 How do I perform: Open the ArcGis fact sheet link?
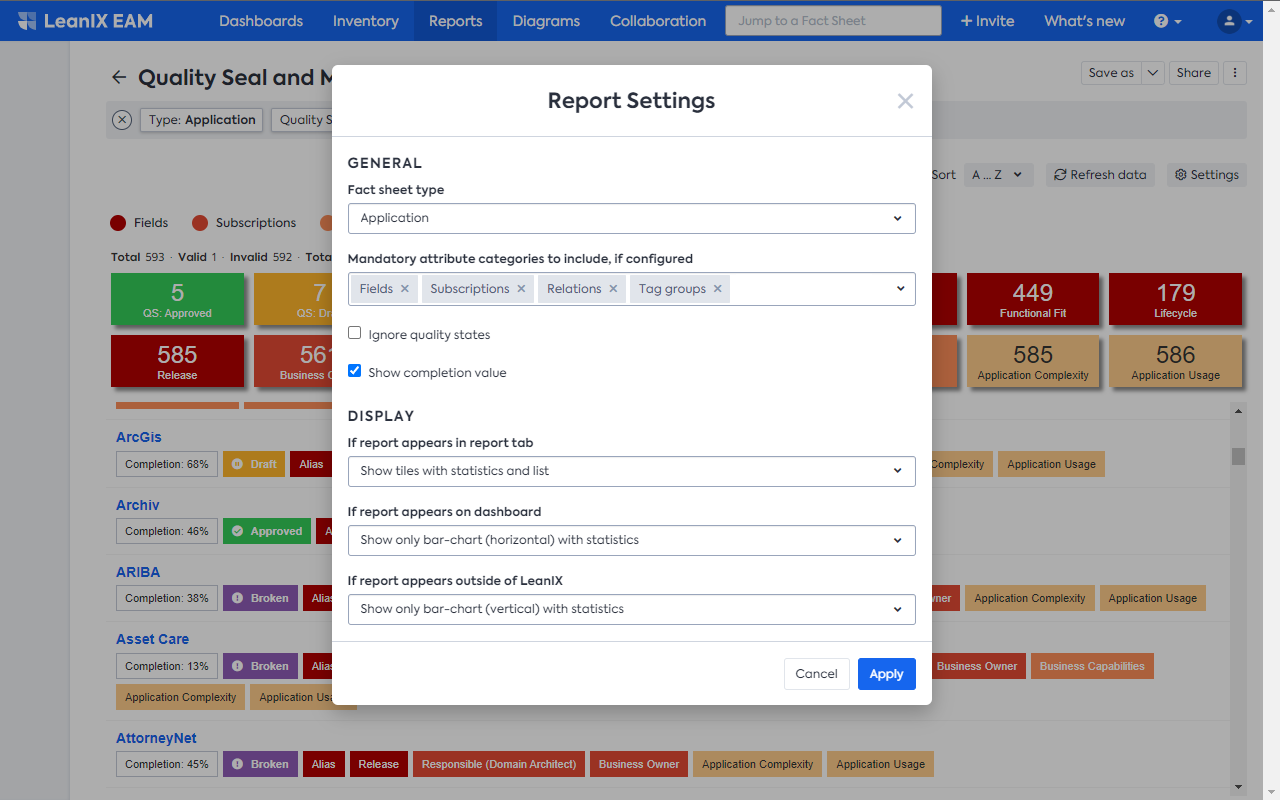tap(139, 437)
